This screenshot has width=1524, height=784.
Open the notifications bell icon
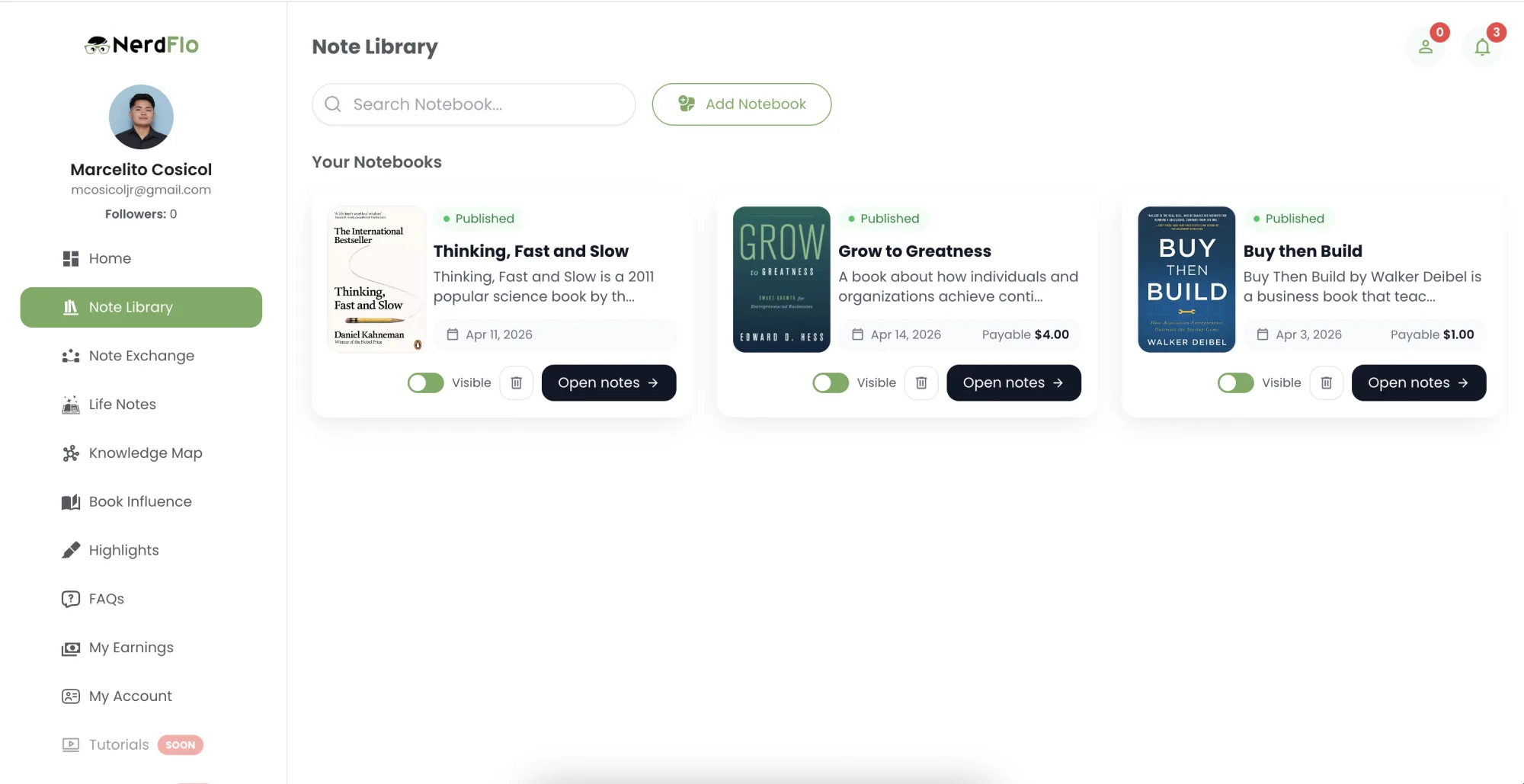[1482, 47]
